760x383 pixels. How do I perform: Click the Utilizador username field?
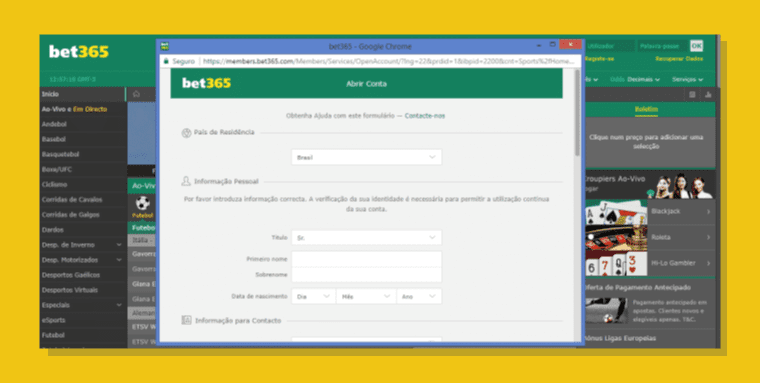pos(610,46)
